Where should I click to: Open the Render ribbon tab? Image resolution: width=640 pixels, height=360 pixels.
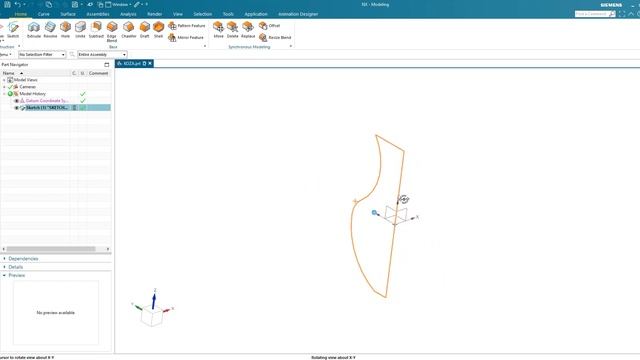[155, 14]
